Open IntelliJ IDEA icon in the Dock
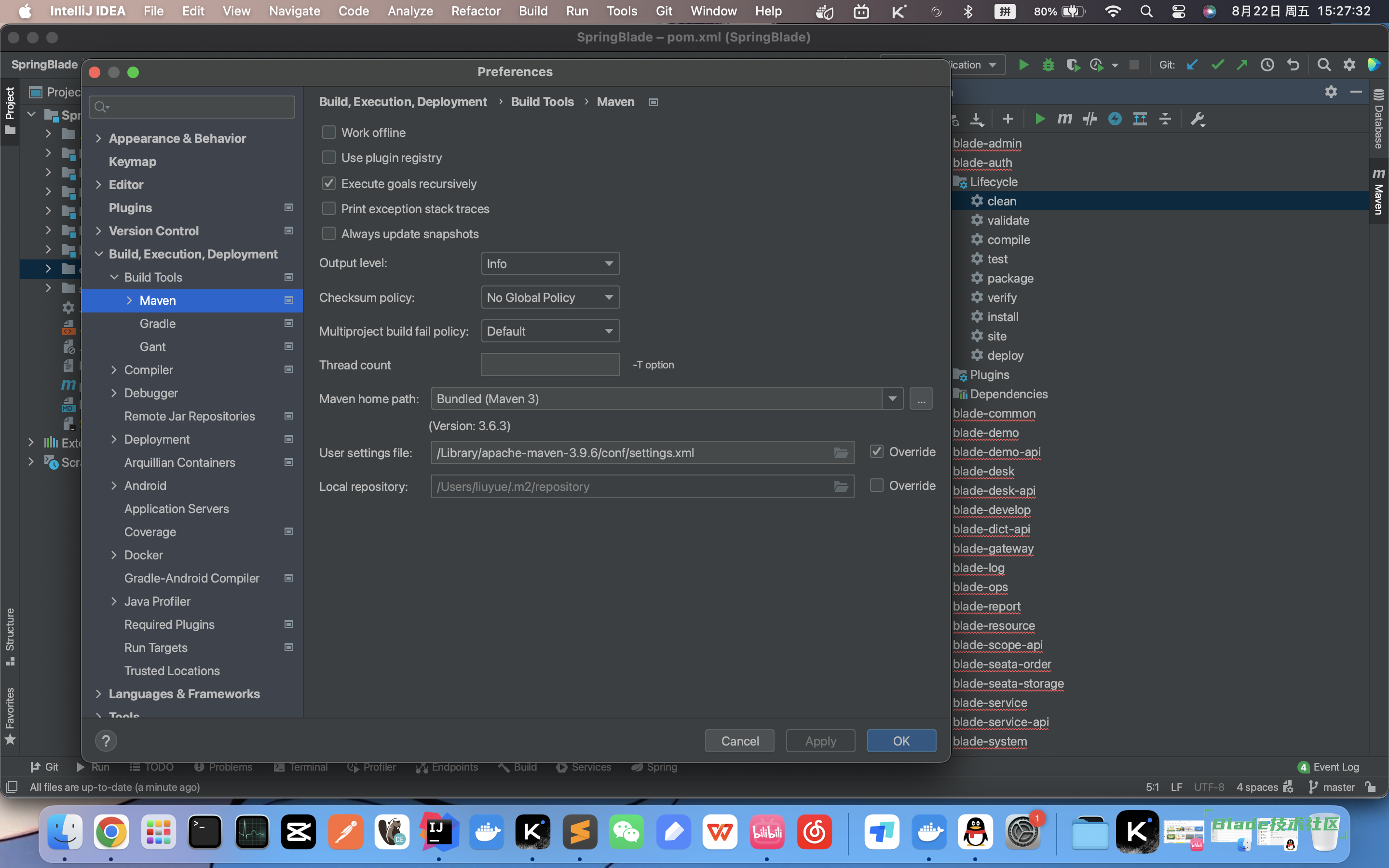 (x=439, y=831)
